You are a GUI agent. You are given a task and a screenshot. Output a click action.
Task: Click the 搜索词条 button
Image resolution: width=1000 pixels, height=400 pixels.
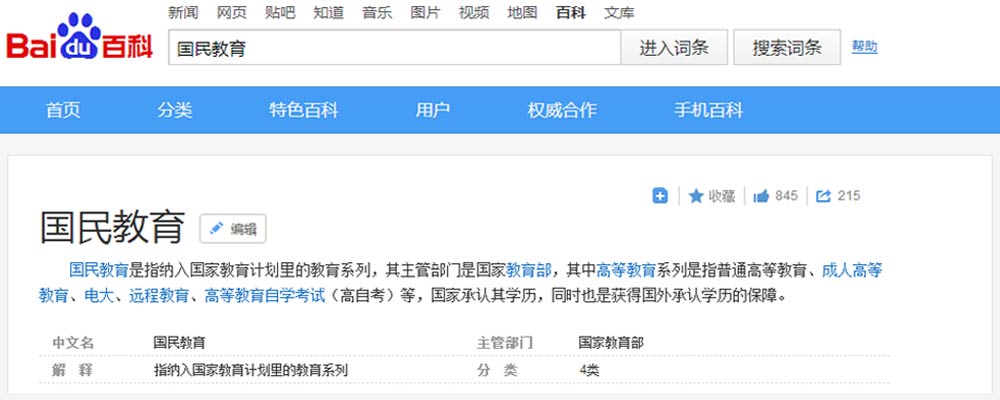click(787, 47)
